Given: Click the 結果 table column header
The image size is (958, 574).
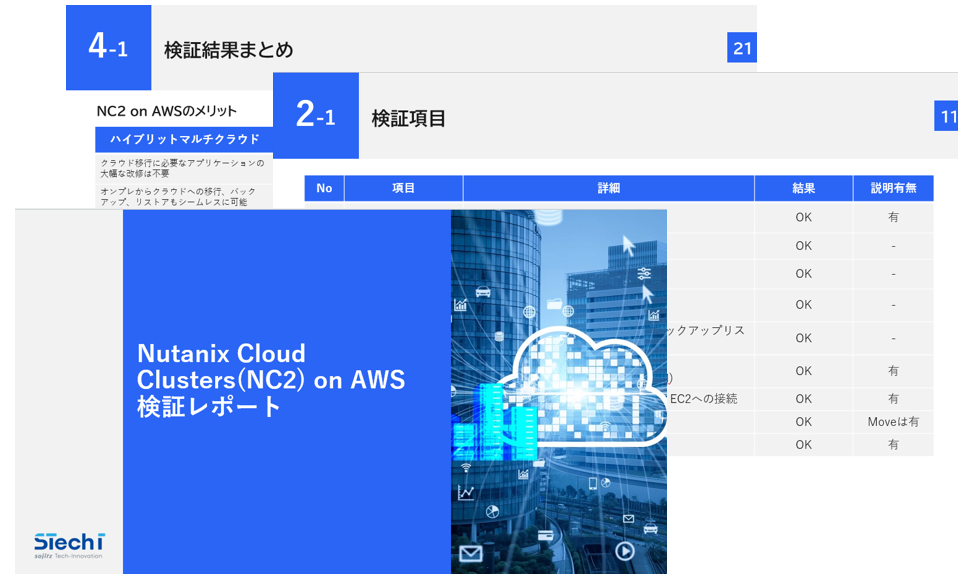Looking at the screenshot, I should click(803, 188).
